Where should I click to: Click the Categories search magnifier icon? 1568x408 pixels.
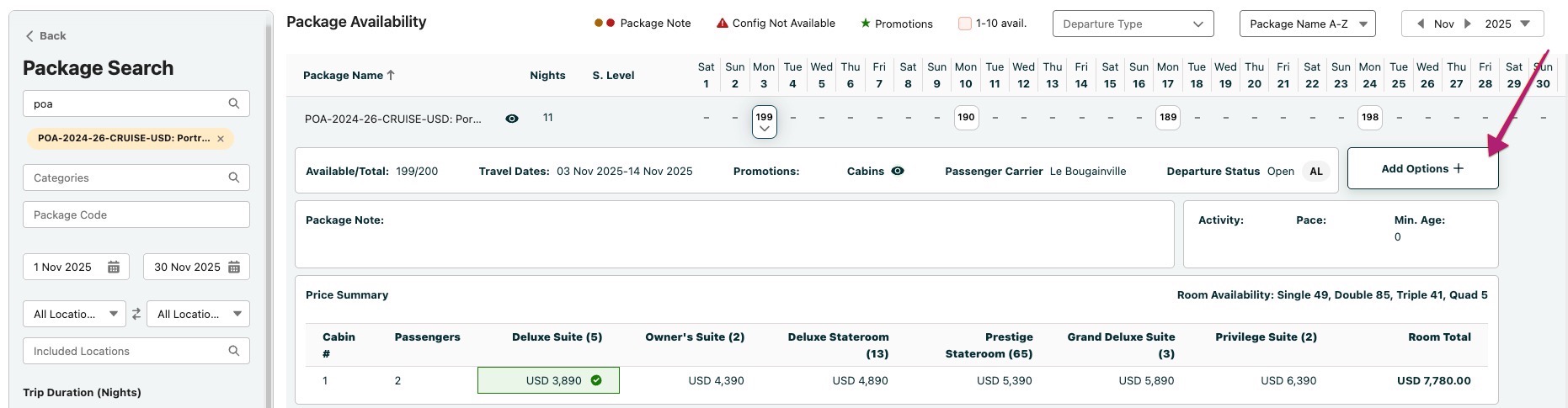pyautogui.click(x=234, y=178)
